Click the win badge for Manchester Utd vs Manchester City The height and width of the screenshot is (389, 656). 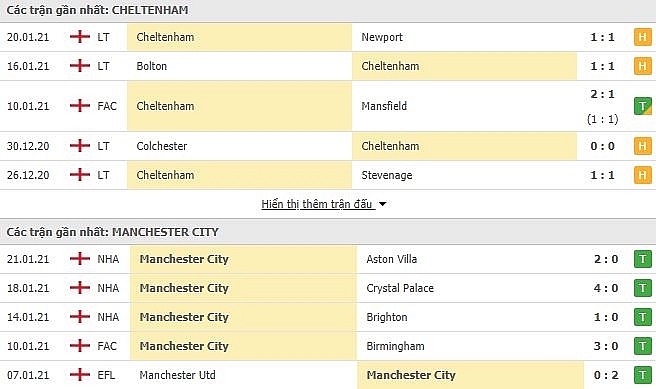(x=643, y=375)
